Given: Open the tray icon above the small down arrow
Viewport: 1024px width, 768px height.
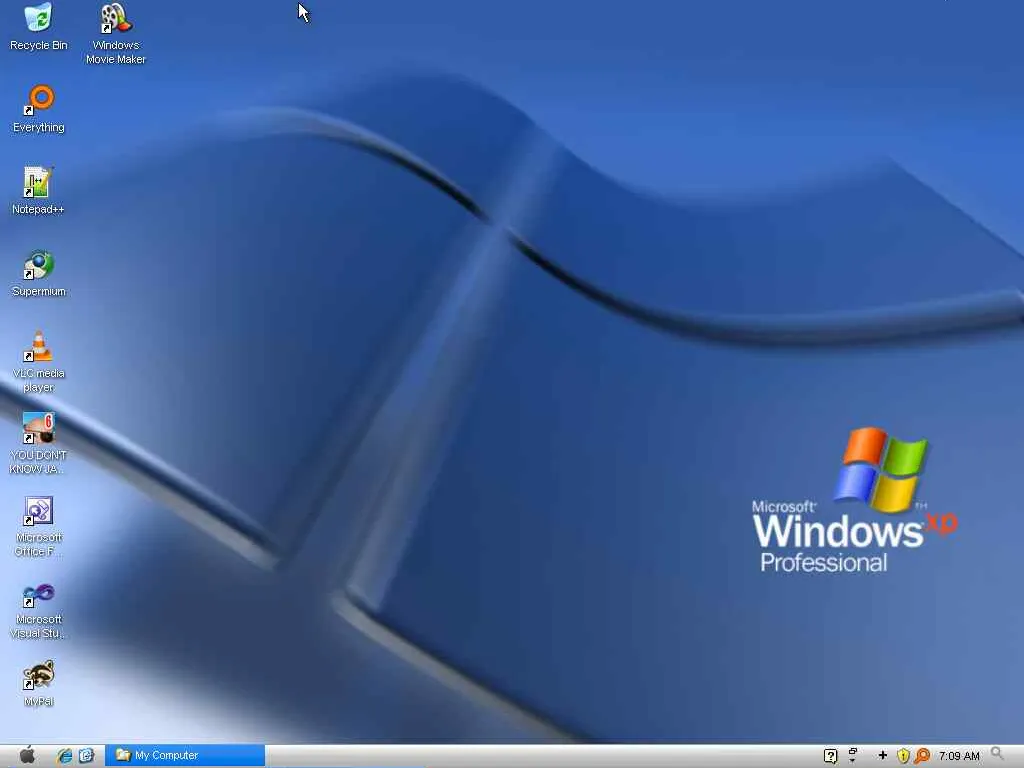Looking at the screenshot, I should pos(853,752).
